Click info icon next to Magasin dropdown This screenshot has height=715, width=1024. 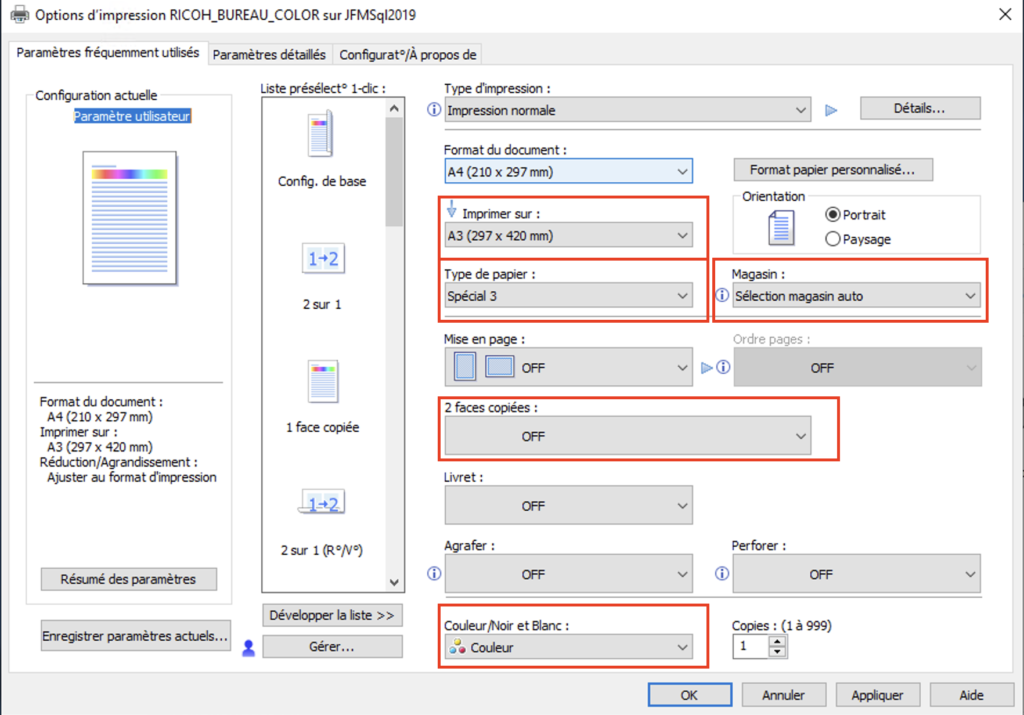[722, 296]
